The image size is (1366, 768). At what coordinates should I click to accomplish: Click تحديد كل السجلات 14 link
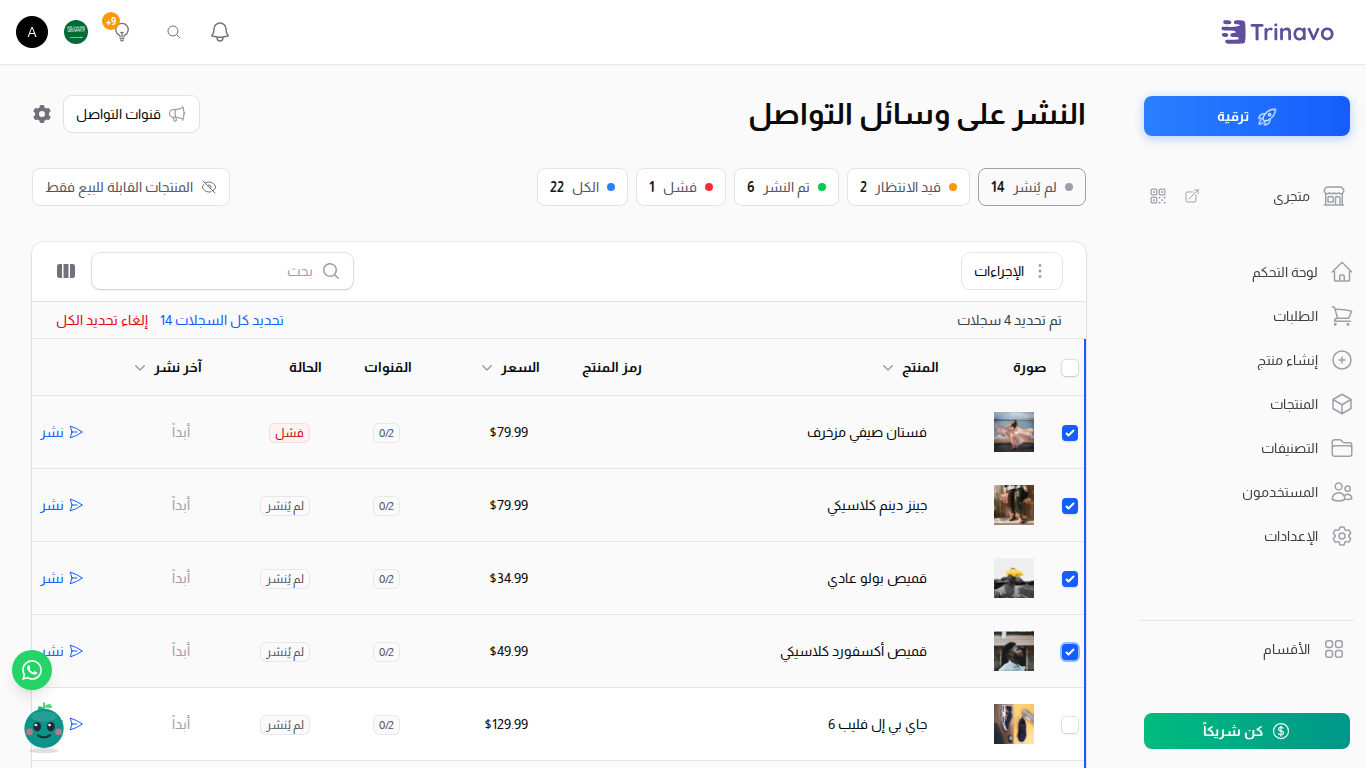[222, 320]
